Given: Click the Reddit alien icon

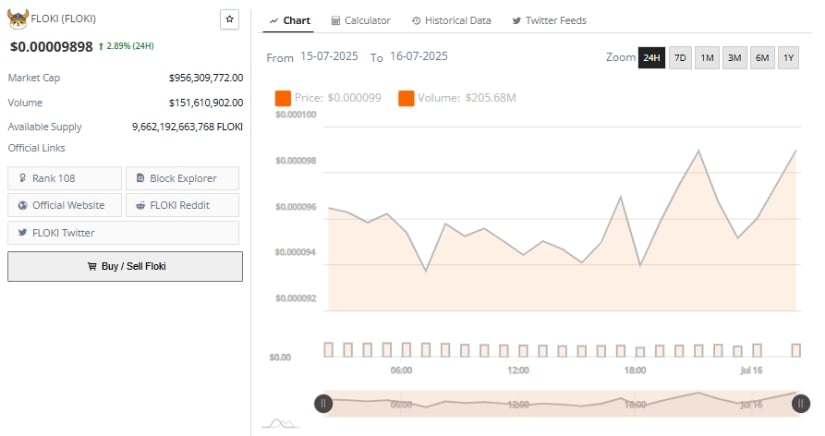Looking at the screenshot, I should (140, 206).
